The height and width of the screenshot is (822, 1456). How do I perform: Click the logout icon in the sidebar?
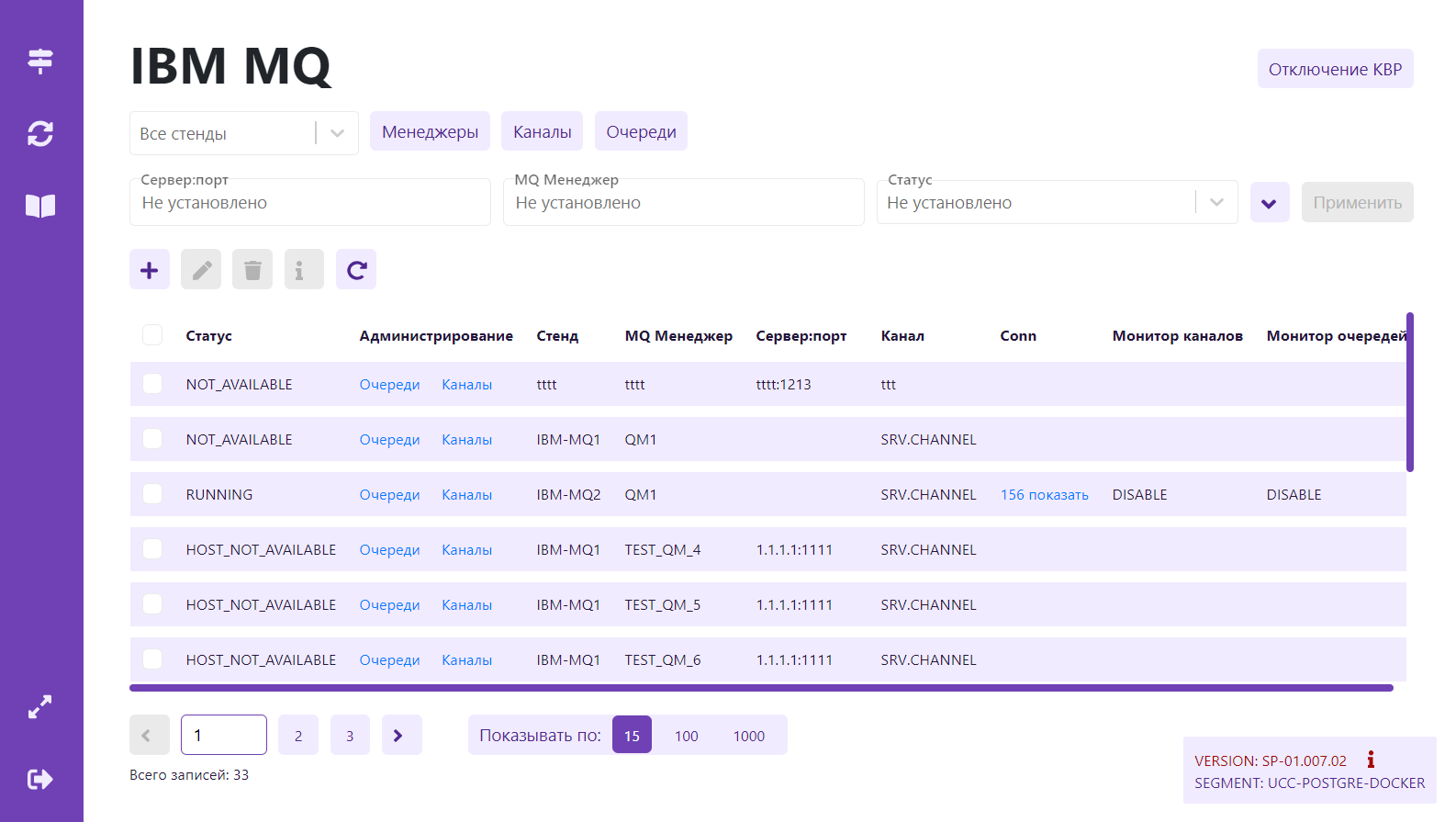pyautogui.click(x=40, y=780)
